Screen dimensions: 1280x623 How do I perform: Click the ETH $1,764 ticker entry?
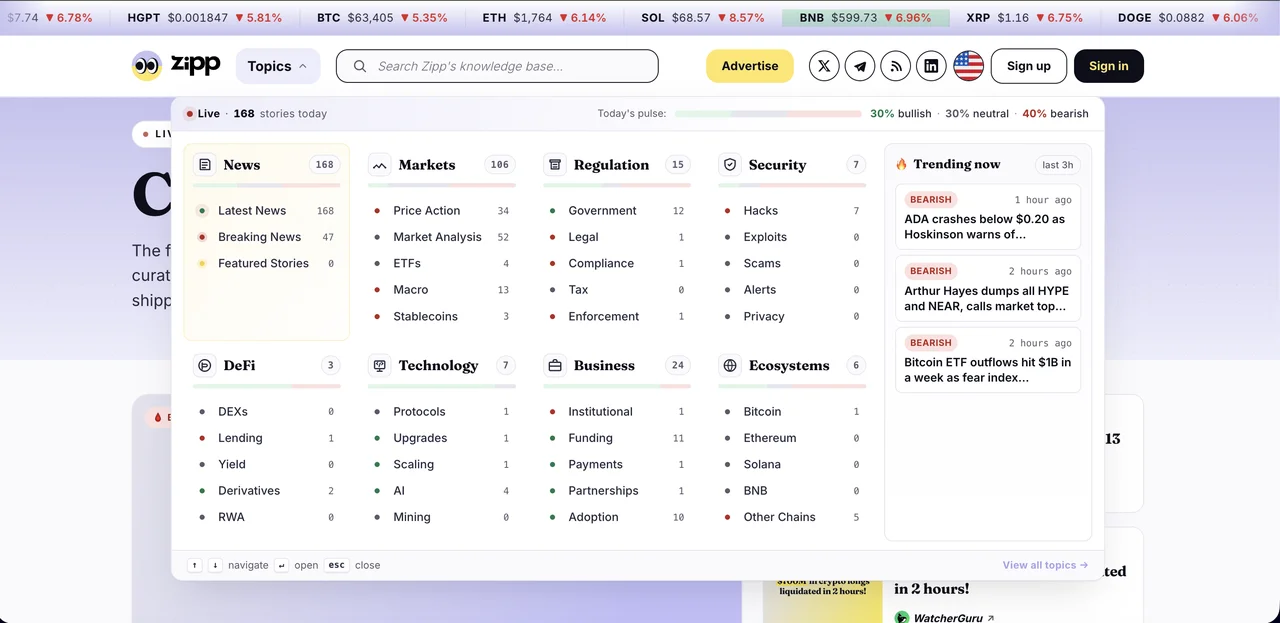(543, 18)
